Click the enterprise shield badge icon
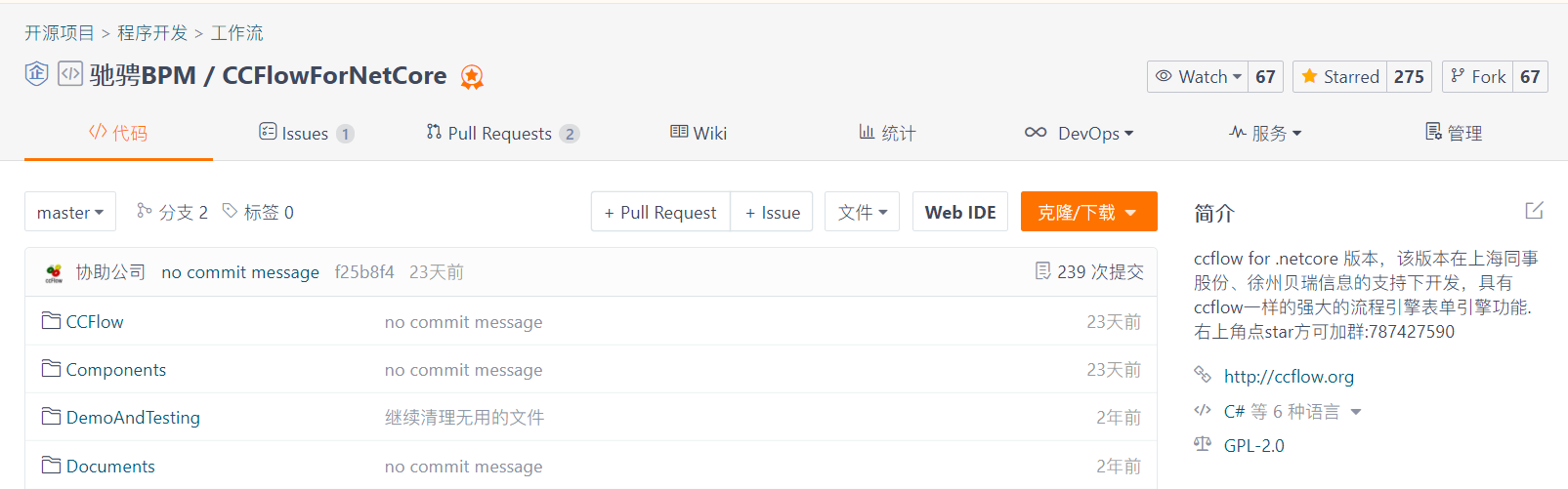The width and height of the screenshot is (1568, 489). point(36,74)
